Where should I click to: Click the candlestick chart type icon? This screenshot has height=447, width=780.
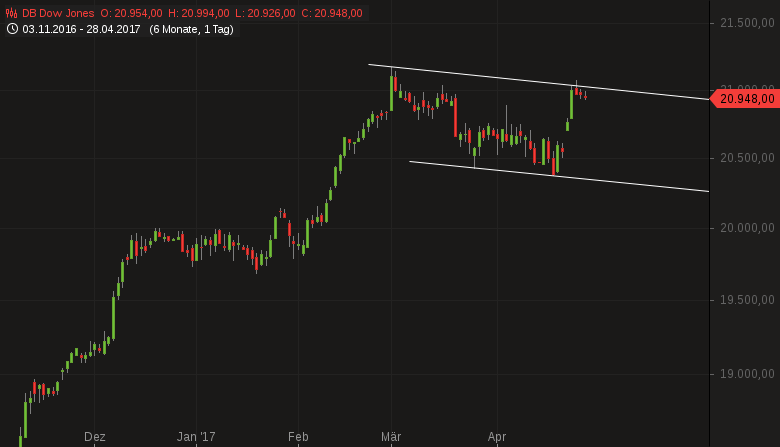coord(11,13)
